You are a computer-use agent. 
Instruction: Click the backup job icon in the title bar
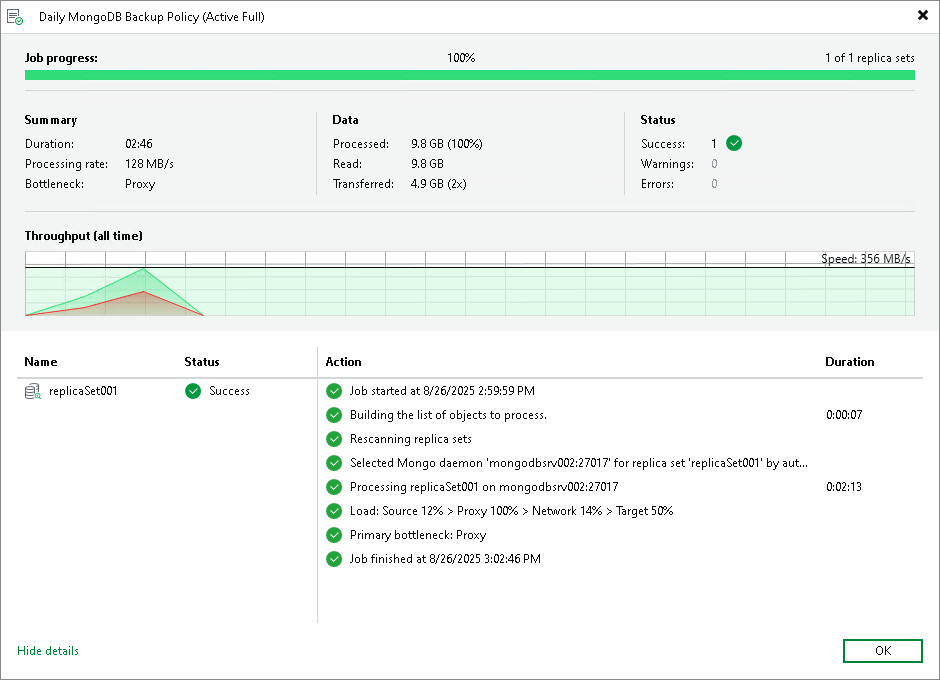click(17, 16)
